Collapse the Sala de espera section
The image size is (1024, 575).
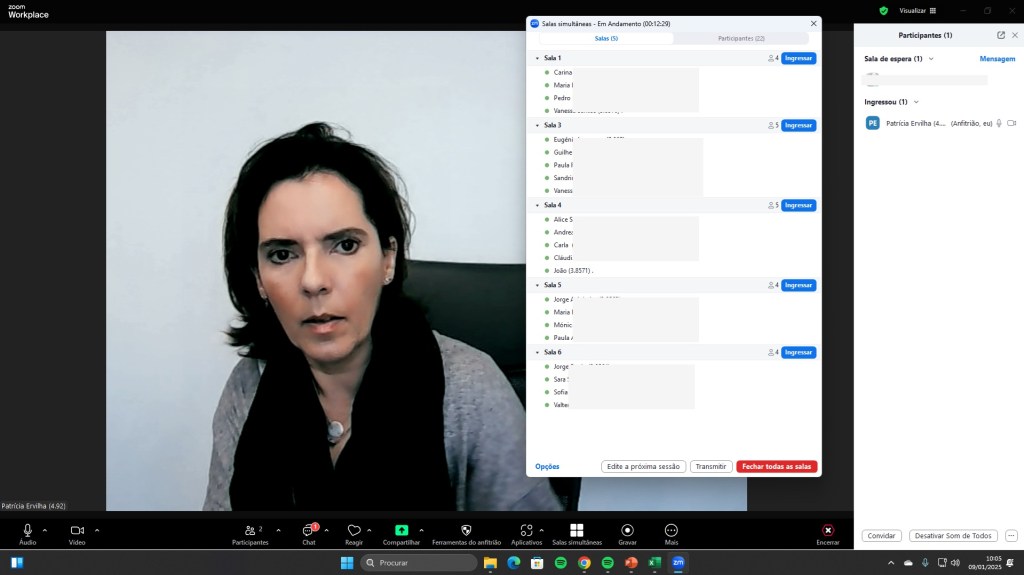point(931,59)
